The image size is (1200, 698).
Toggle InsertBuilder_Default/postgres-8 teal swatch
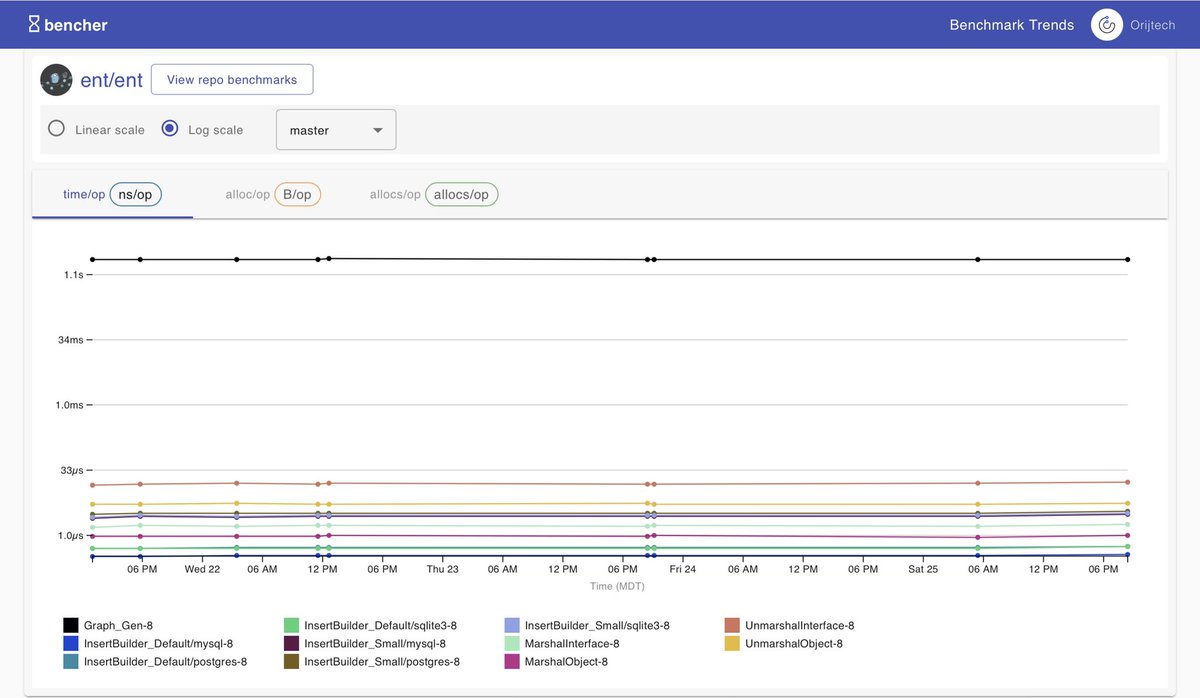pyautogui.click(x=70, y=661)
